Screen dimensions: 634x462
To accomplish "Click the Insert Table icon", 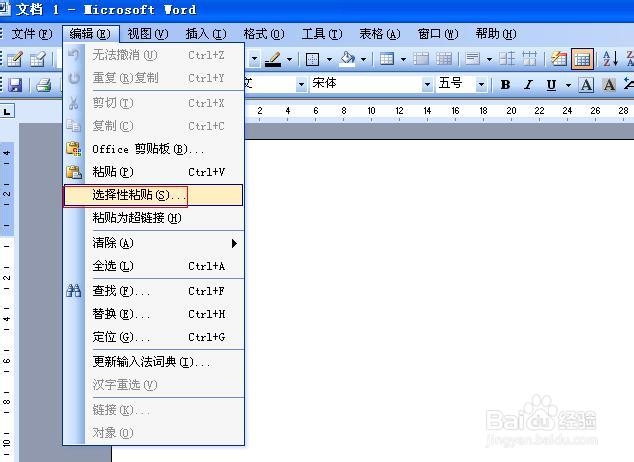I will coord(387,59).
